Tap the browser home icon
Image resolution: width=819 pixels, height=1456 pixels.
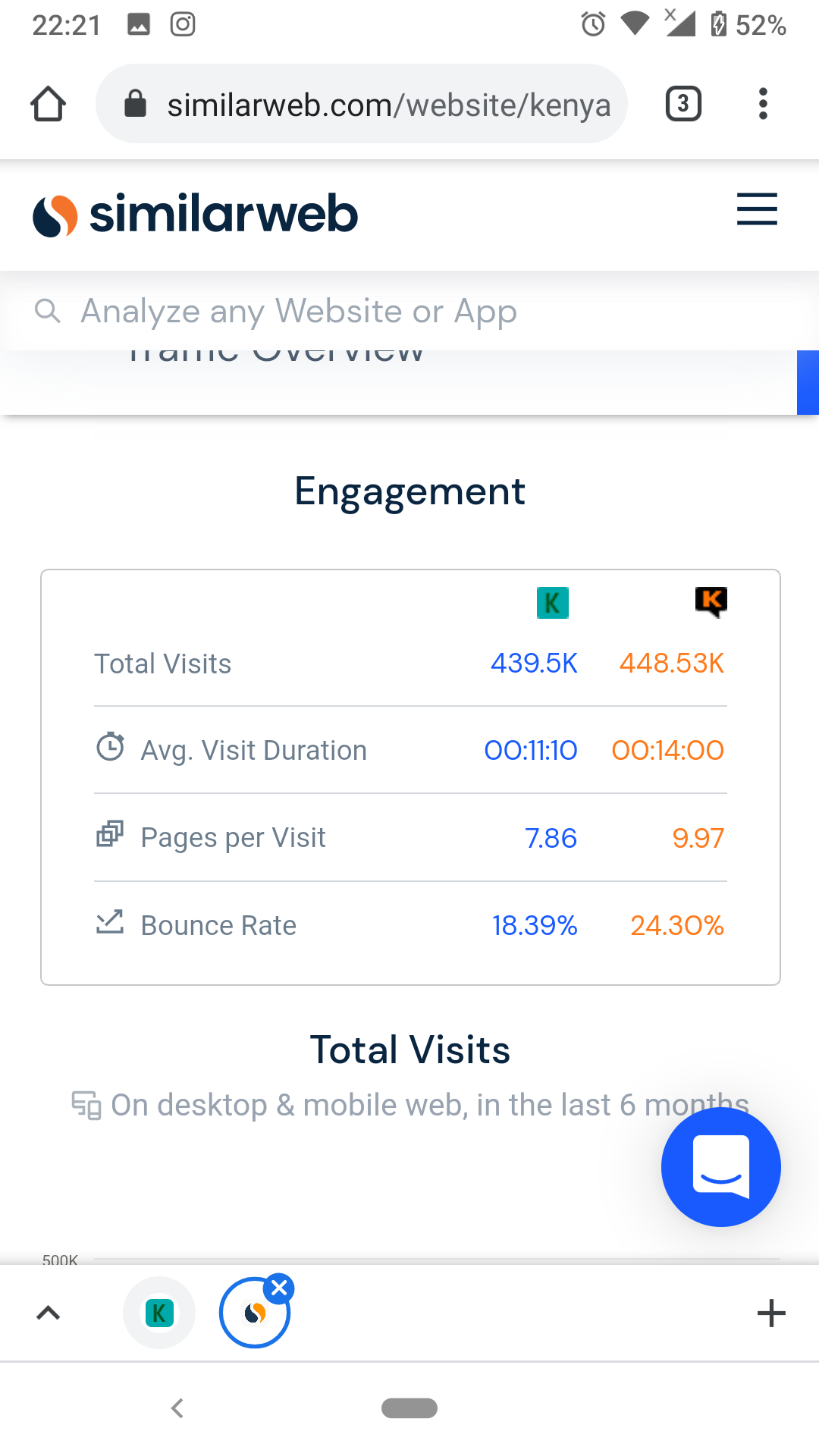click(x=48, y=104)
